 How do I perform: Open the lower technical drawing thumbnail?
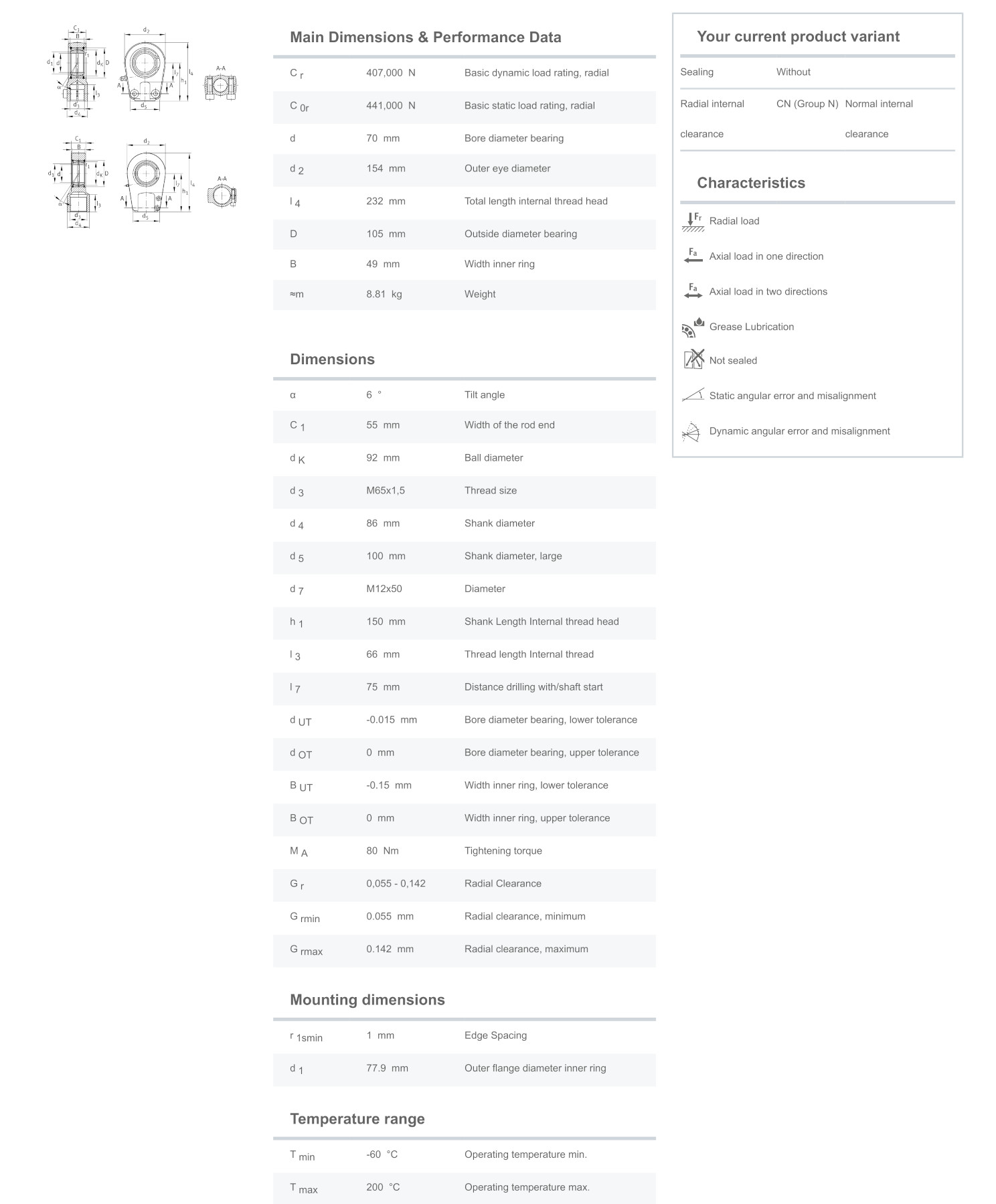tap(144, 182)
